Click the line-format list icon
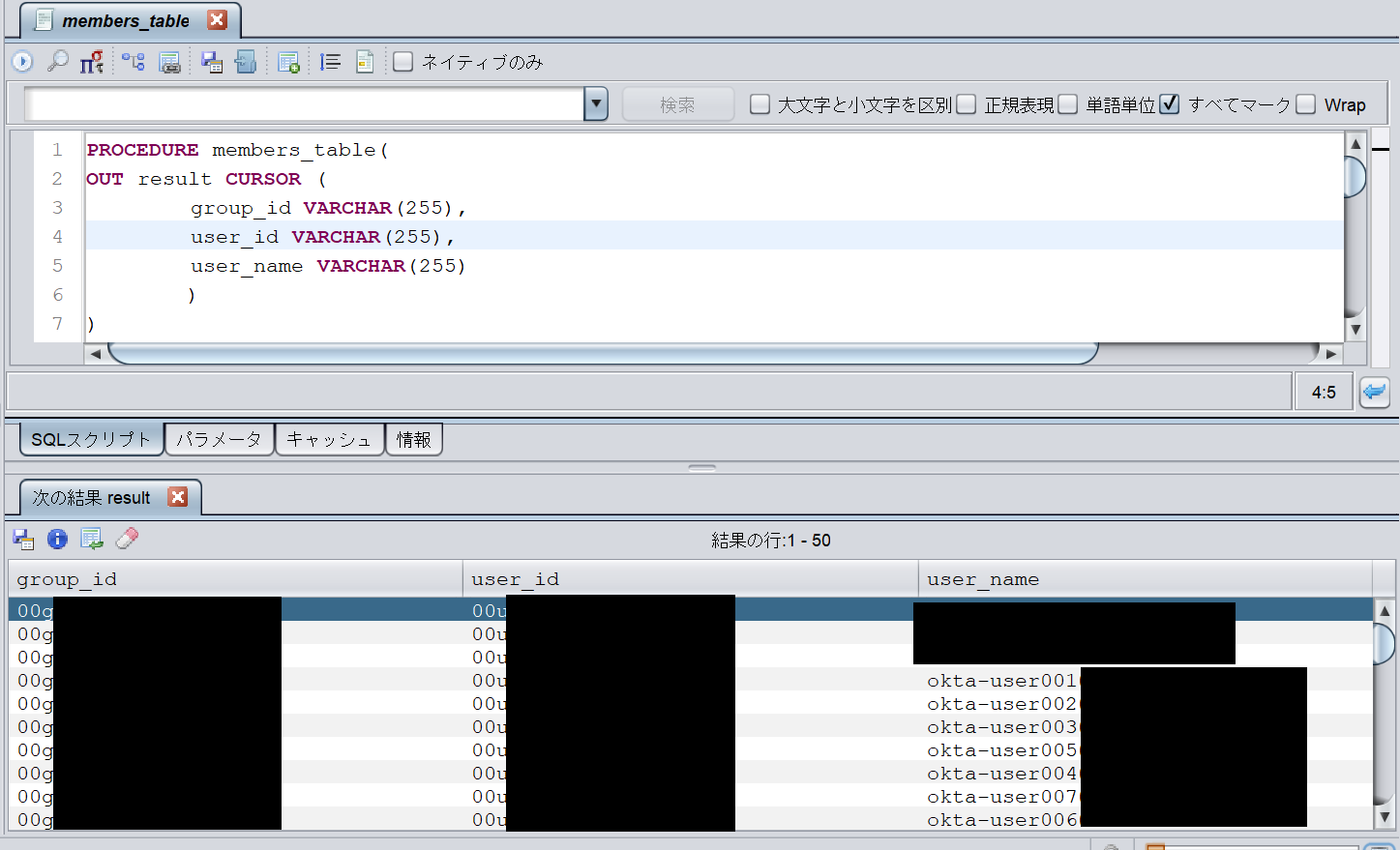Screen dimensions: 1400x850 330,62
